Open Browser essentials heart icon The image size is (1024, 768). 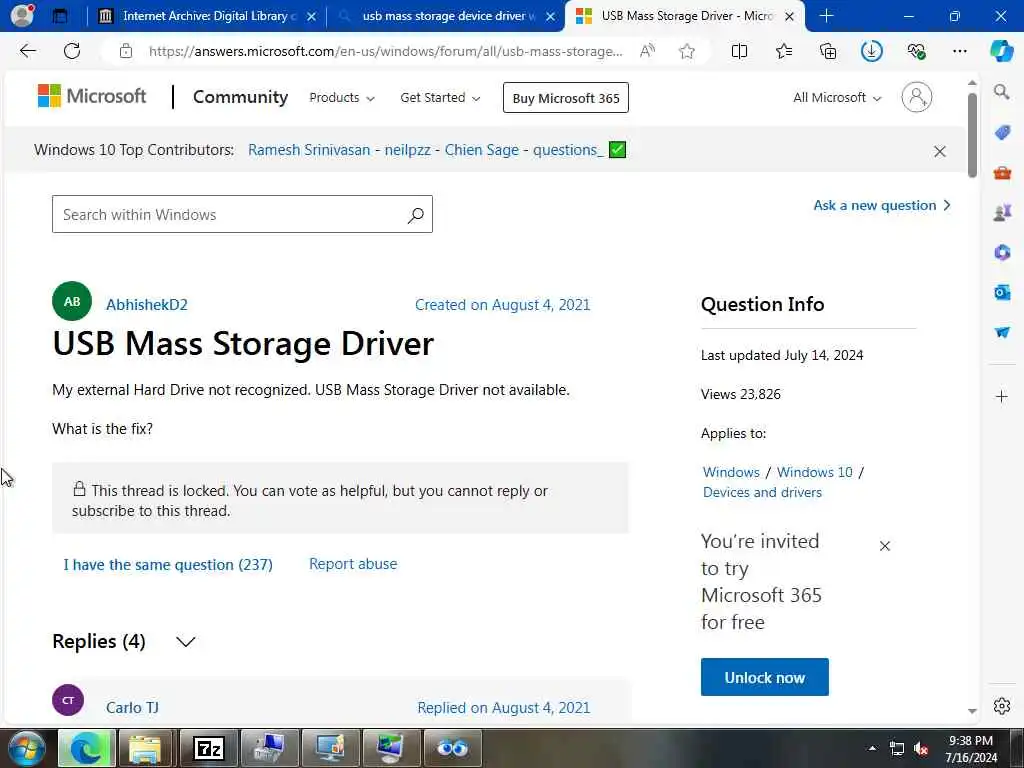[916, 51]
